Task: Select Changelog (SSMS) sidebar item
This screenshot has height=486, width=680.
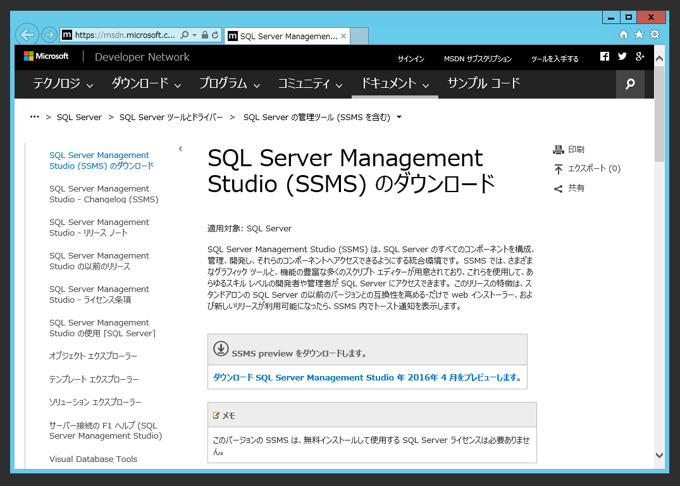Action: pyautogui.click(x=104, y=194)
